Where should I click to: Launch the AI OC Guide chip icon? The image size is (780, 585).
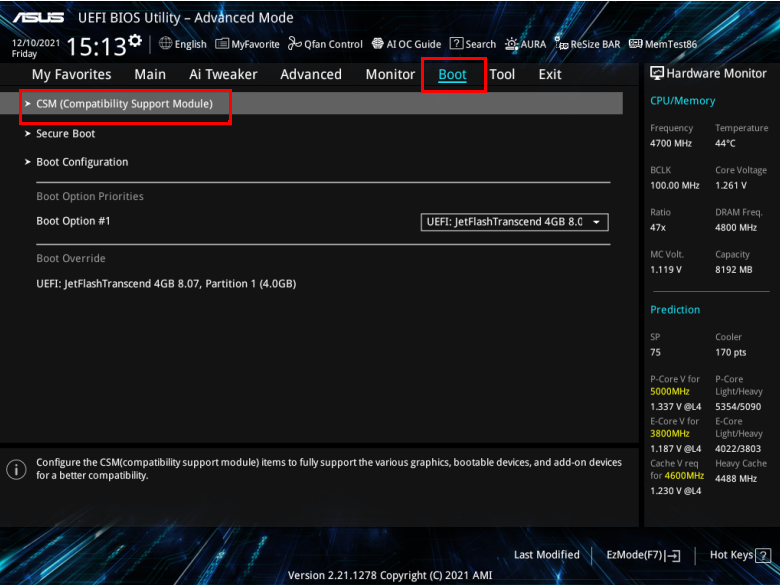(378, 44)
